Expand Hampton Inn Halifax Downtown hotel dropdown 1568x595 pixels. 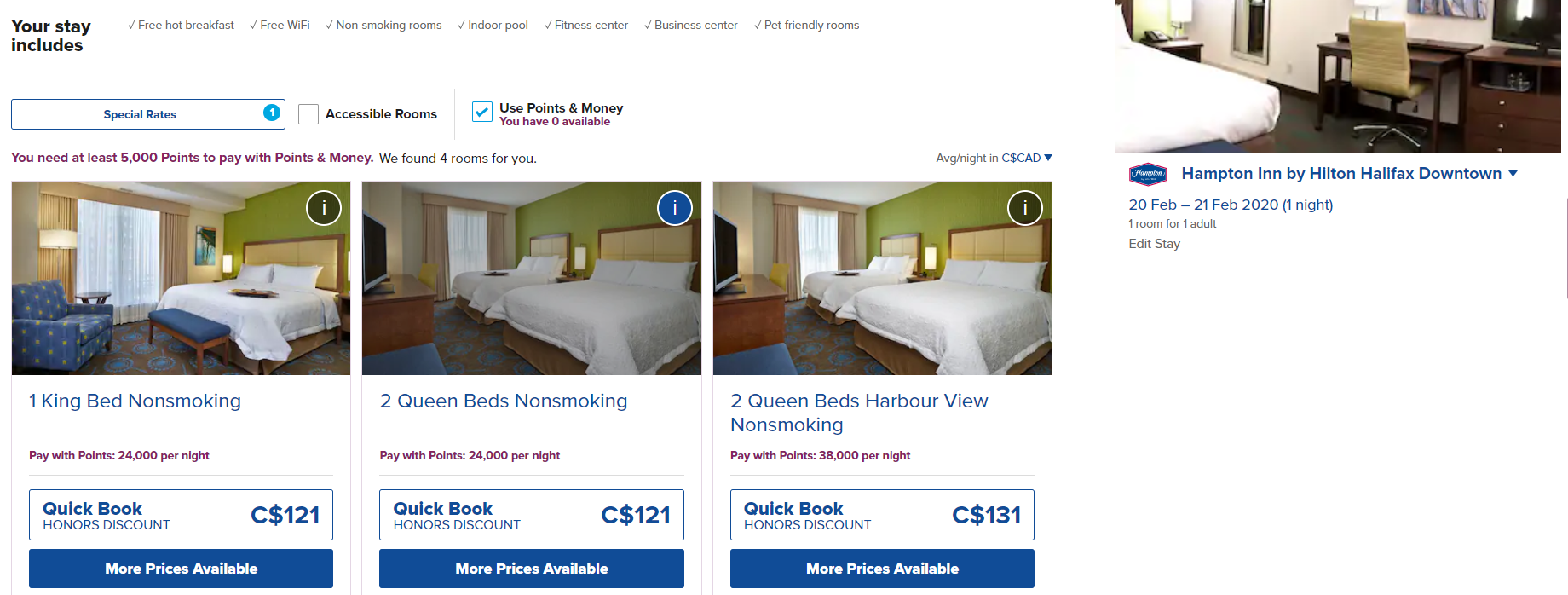pyautogui.click(x=1513, y=174)
